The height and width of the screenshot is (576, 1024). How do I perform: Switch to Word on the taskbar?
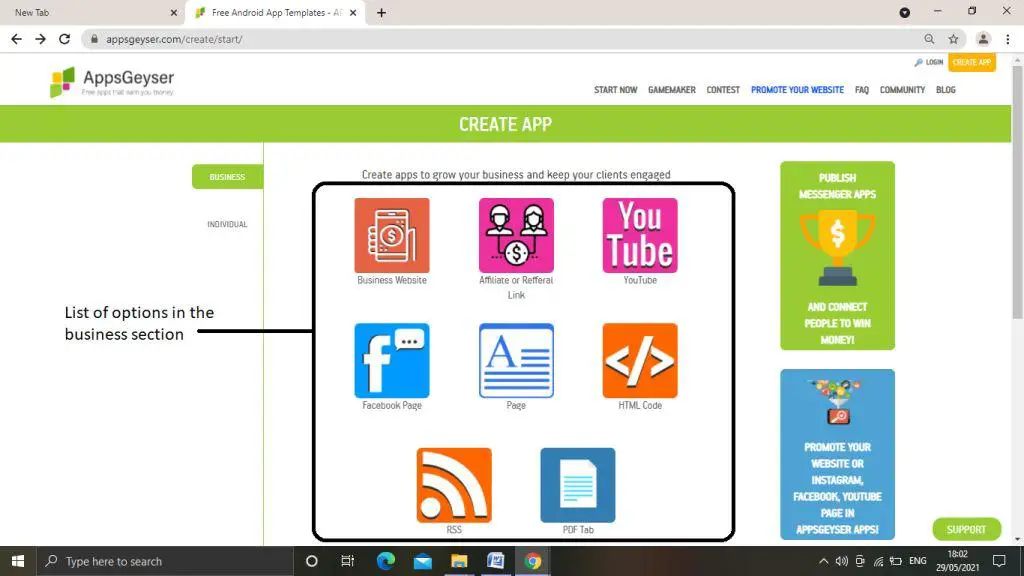496,561
